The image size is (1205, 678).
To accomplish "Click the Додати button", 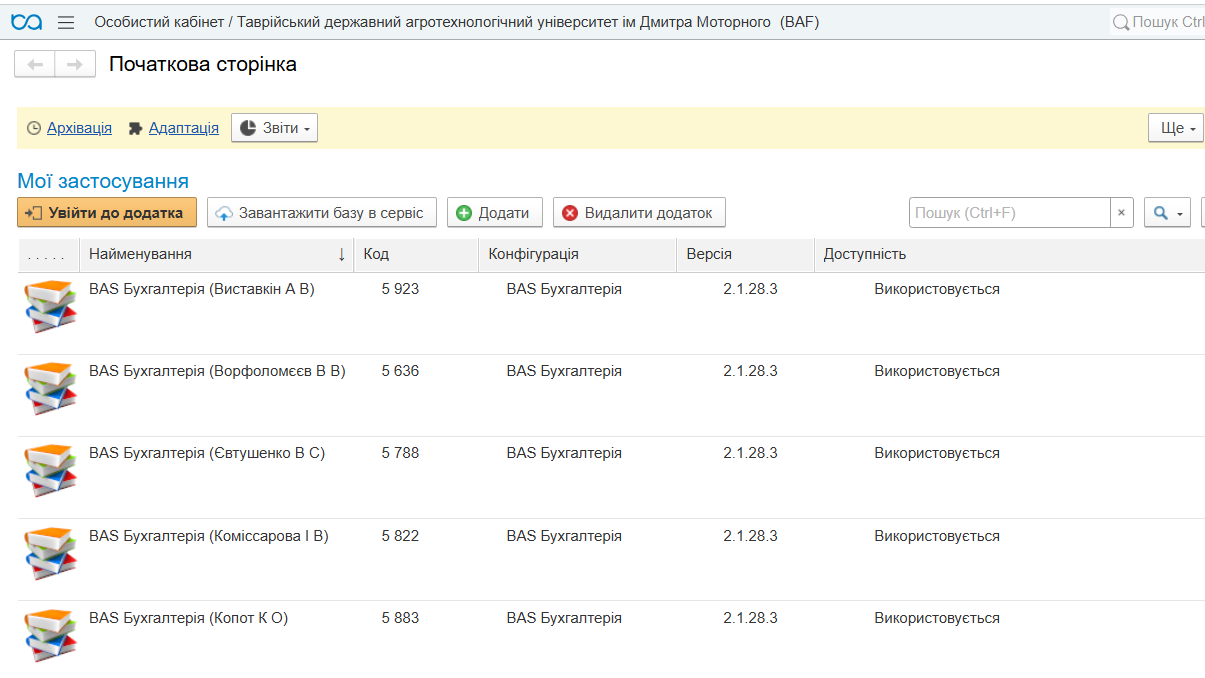I will tap(494, 213).
